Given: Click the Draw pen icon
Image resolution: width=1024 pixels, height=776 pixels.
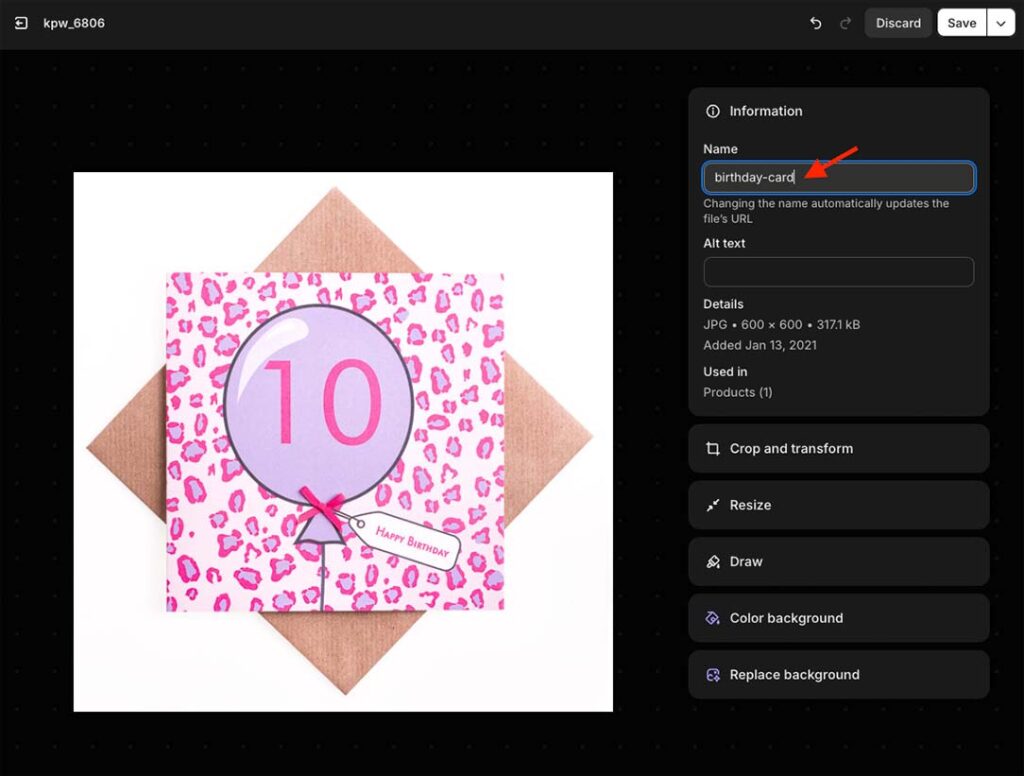Looking at the screenshot, I should 712,562.
